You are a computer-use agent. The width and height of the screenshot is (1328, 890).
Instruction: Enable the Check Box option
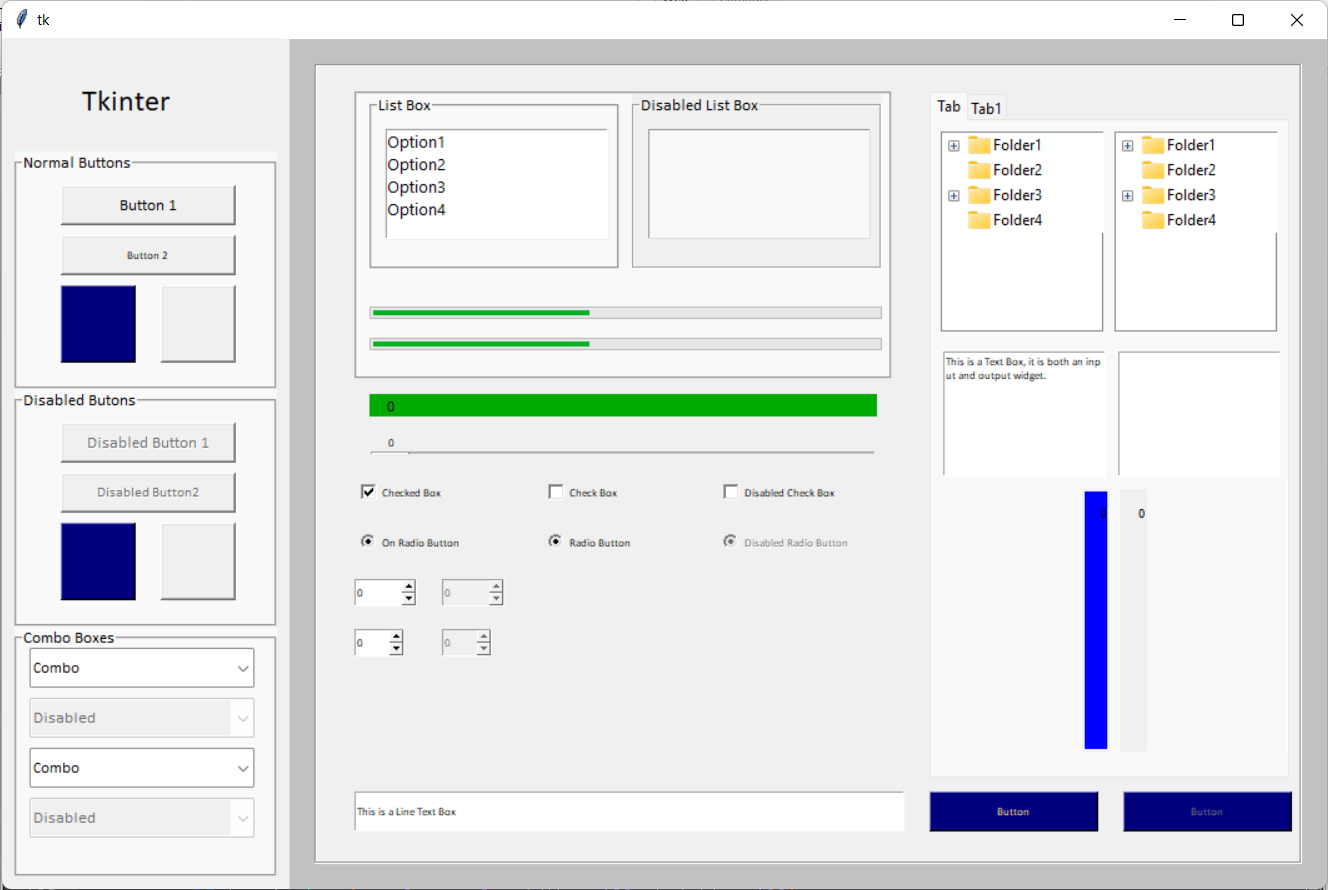click(x=556, y=491)
